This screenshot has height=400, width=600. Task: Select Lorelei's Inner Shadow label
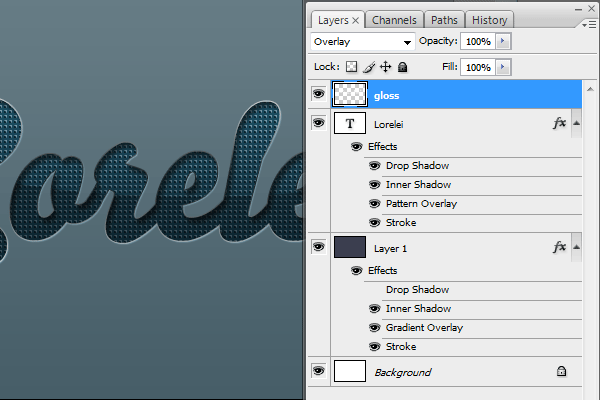(x=418, y=184)
